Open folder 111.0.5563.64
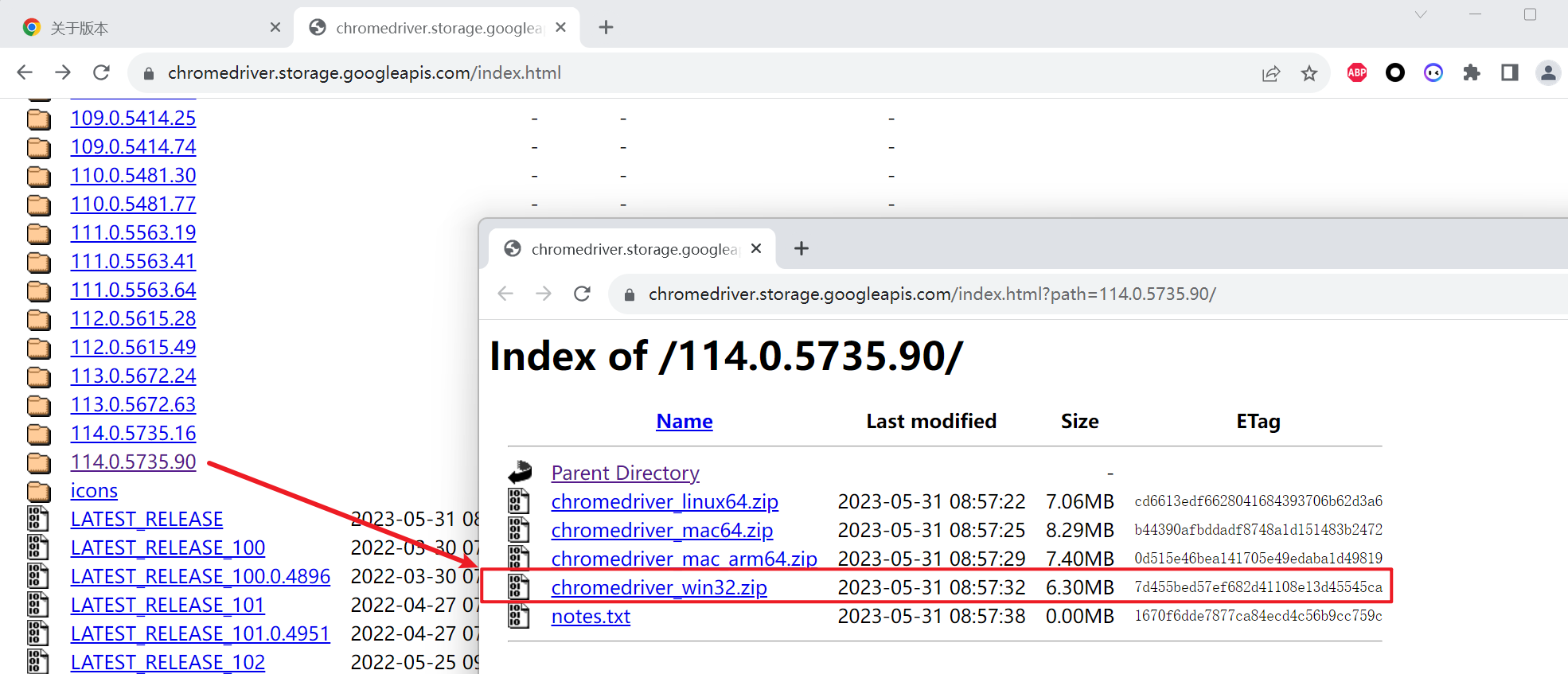1568x674 pixels. tap(133, 290)
